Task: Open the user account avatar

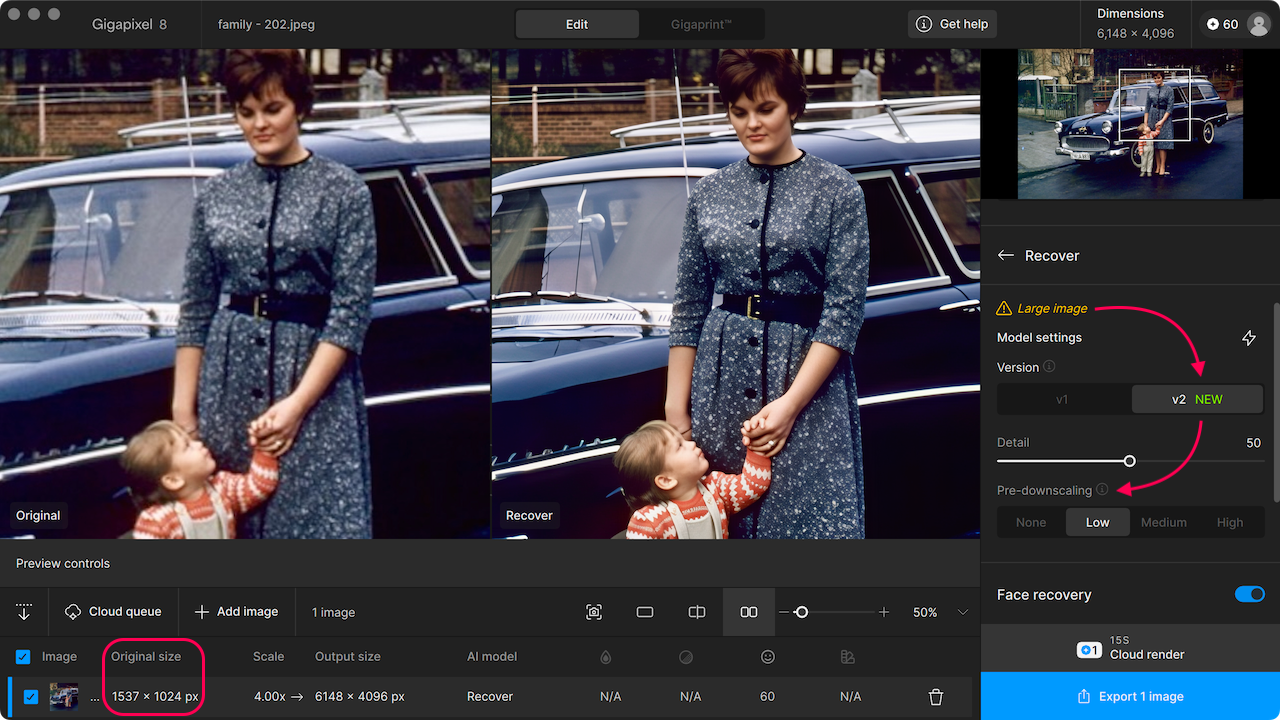Action: (1258, 24)
